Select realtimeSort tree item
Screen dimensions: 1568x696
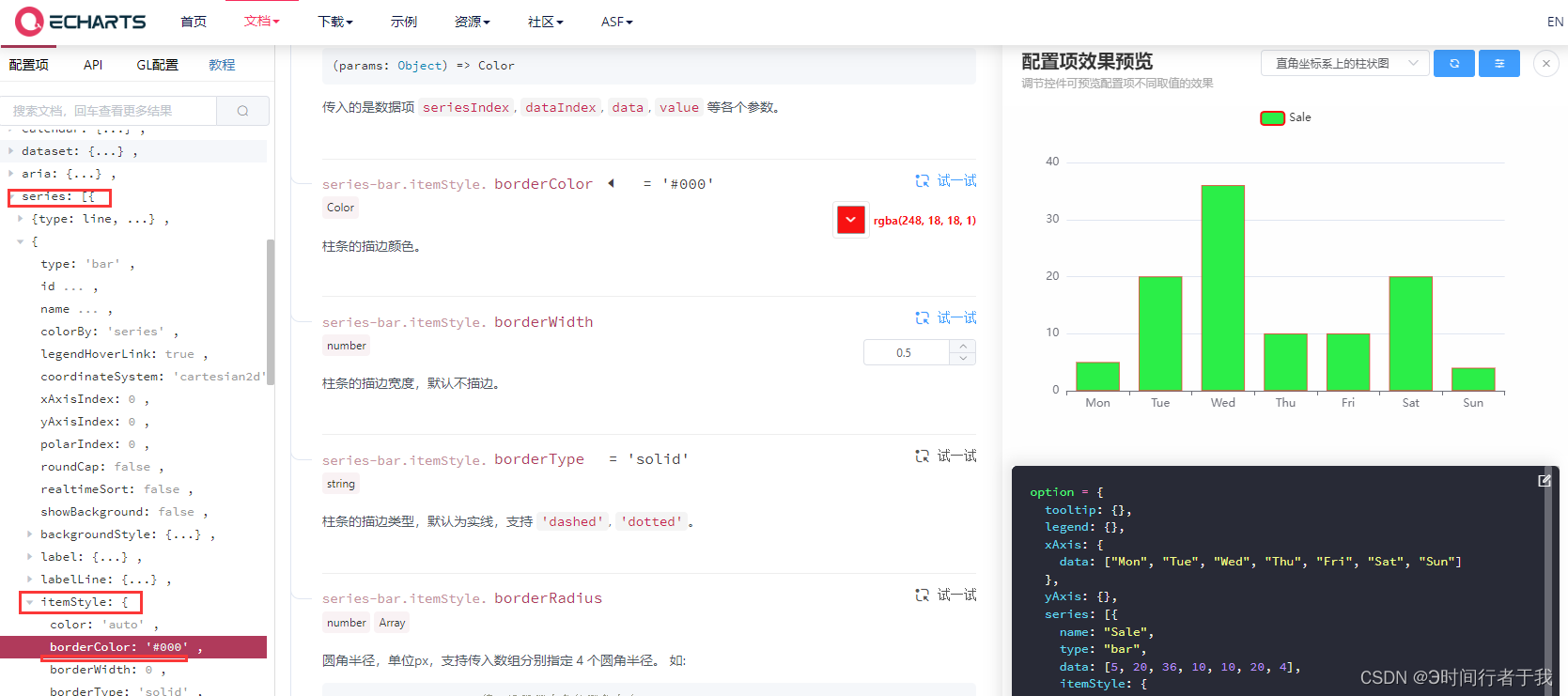[116, 489]
